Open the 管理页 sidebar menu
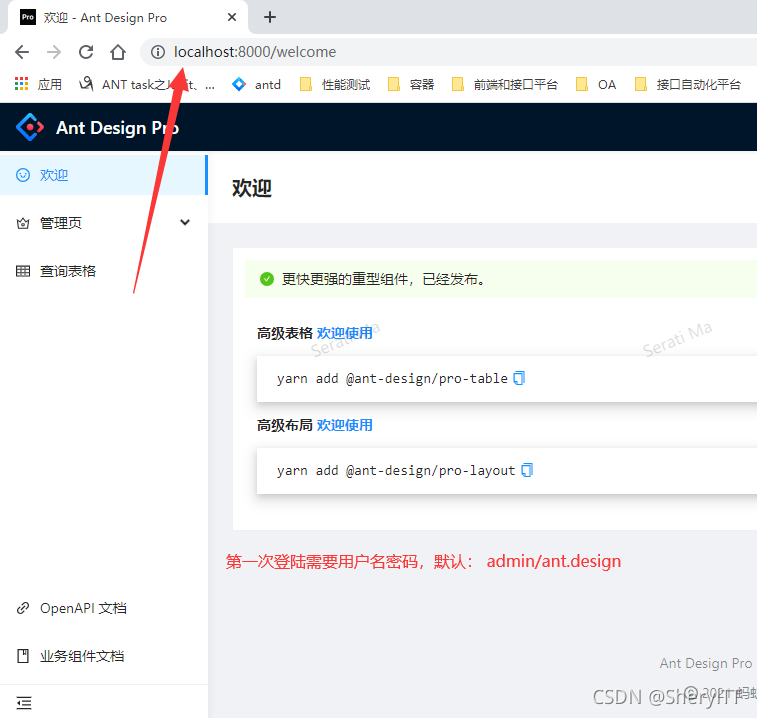757x718 pixels. pyautogui.click(x=103, y=223)
